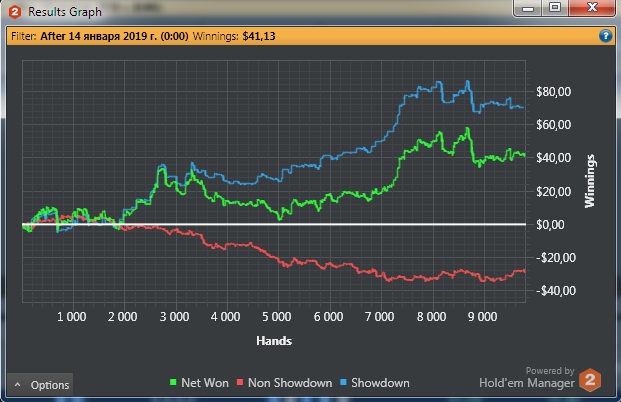Image resolution: width=621 pixels, height=402 pixels.
Task: Click the Results Graph window title
Action: 65,12
